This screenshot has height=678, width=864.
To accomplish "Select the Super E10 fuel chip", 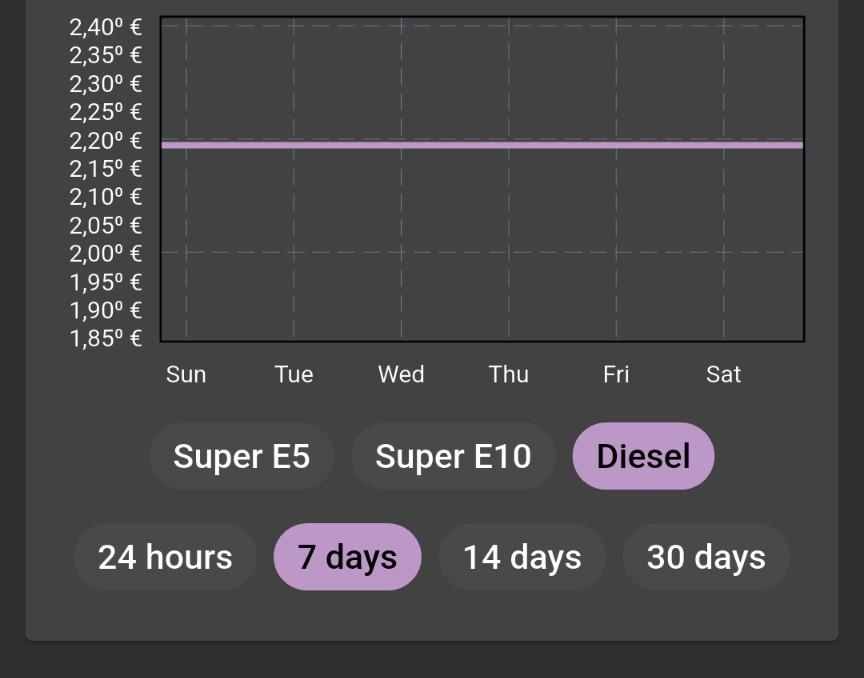I will pyautogui.click(x=453, y=456).
